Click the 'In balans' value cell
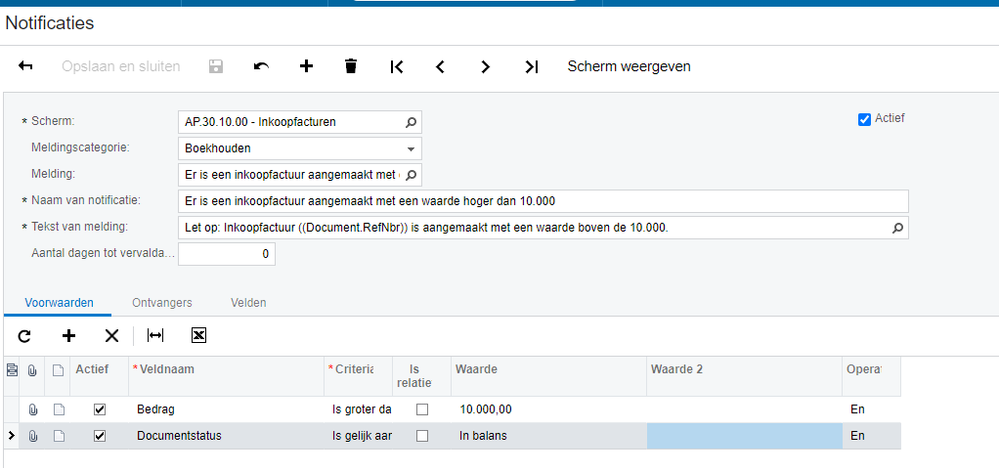Viewport: 999px width, 468px height. tap(548, 436)
